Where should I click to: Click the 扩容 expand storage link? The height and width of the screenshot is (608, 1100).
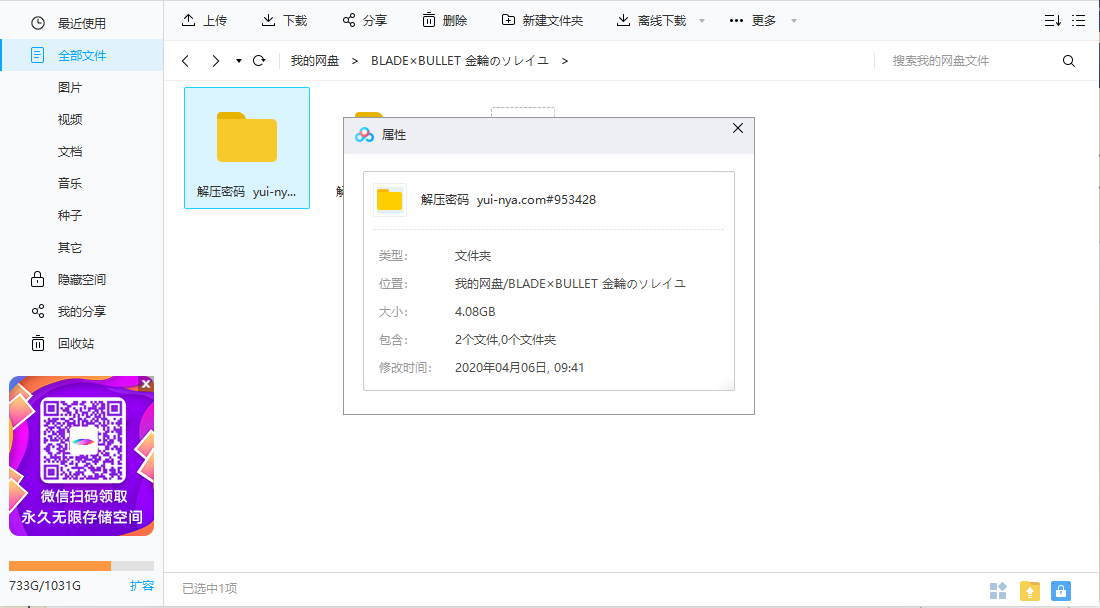coord(142,586)
